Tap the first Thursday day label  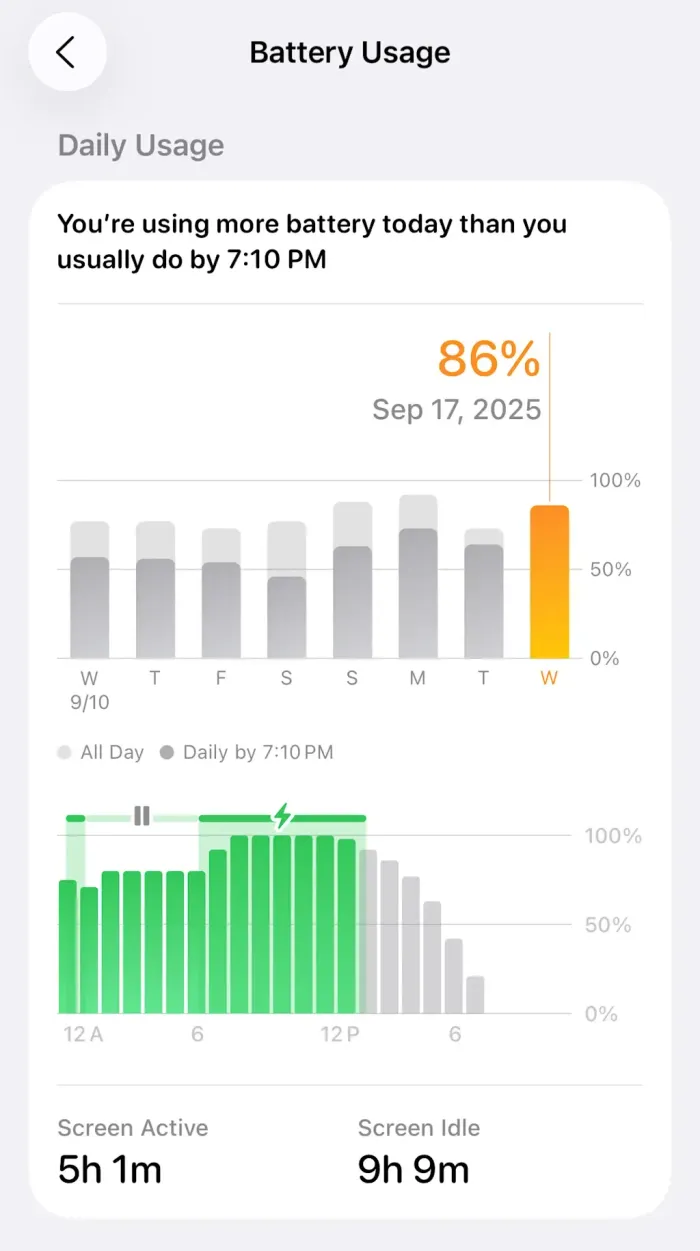click(x=155, y=679)
